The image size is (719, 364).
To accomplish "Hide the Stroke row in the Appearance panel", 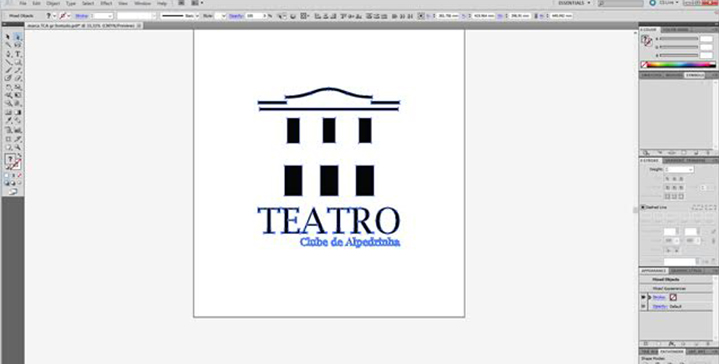I will click(x=643, y=297).
